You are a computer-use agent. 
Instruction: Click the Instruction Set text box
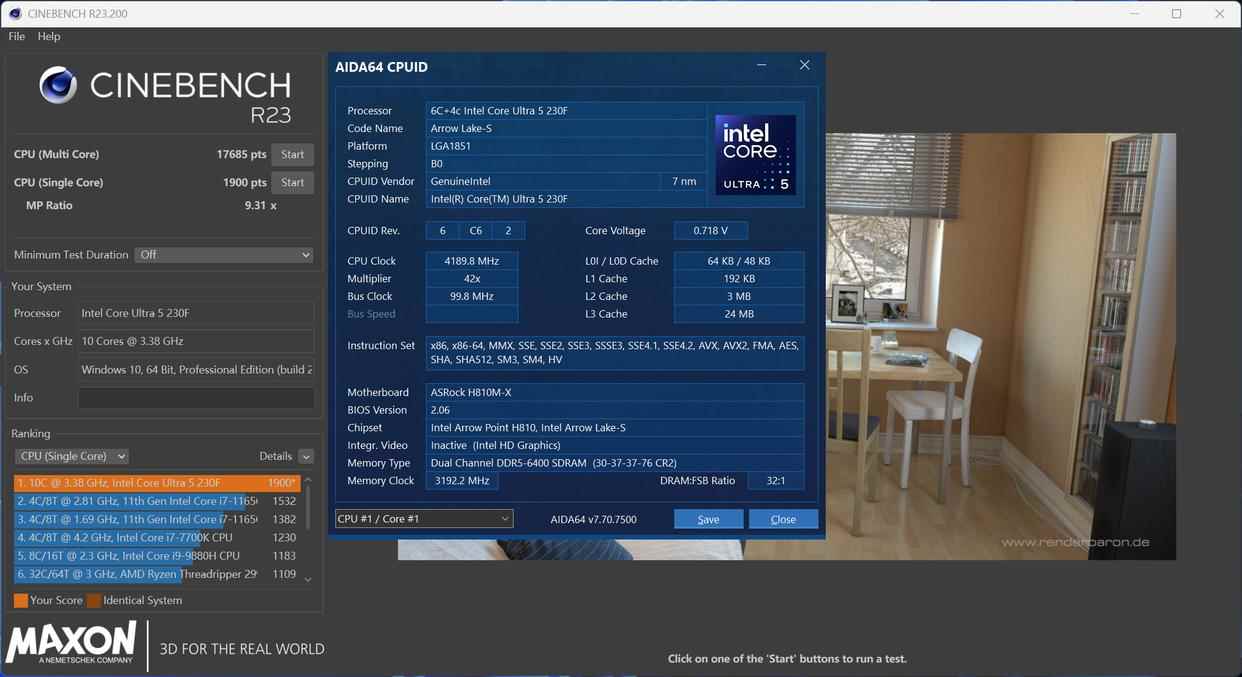pos(615,353)
